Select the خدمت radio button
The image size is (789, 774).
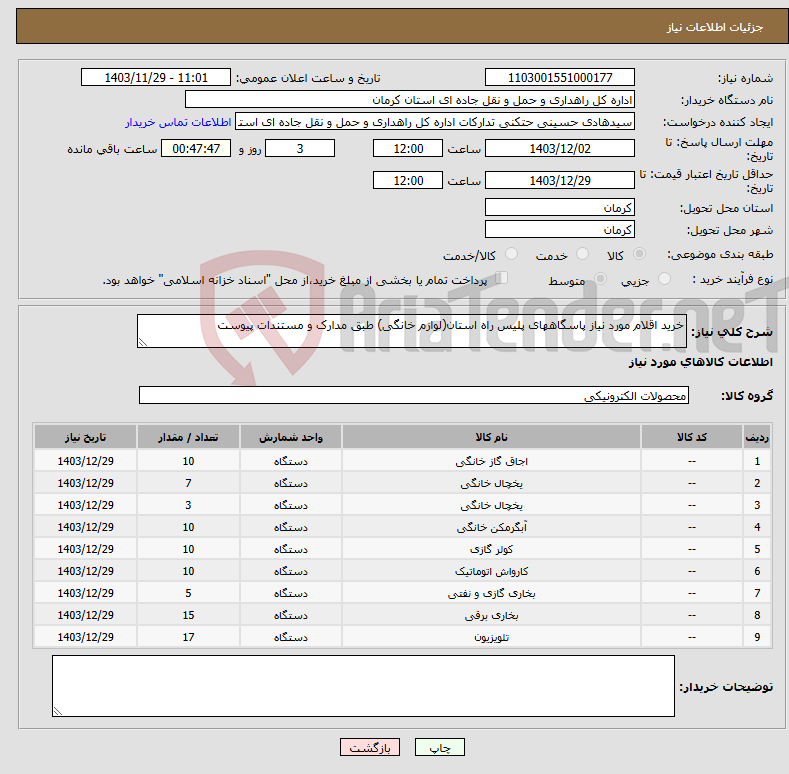582,254
